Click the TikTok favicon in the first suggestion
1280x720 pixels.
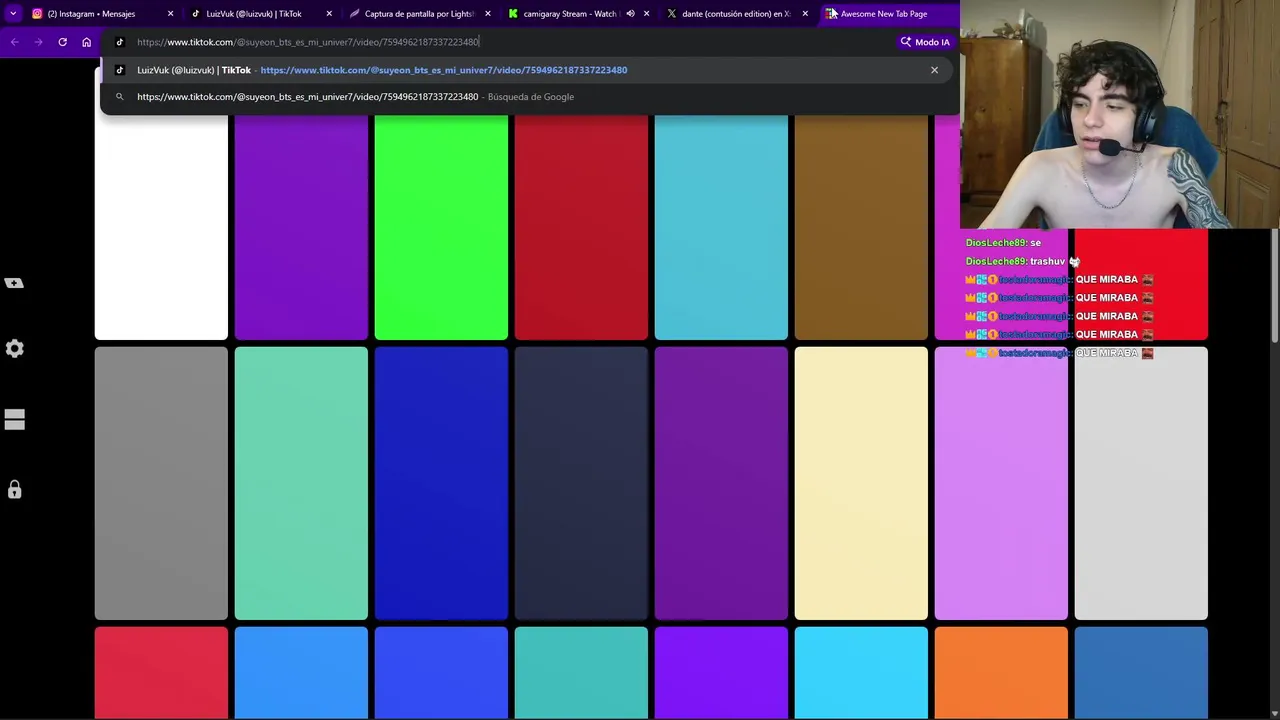click(119, 70)
